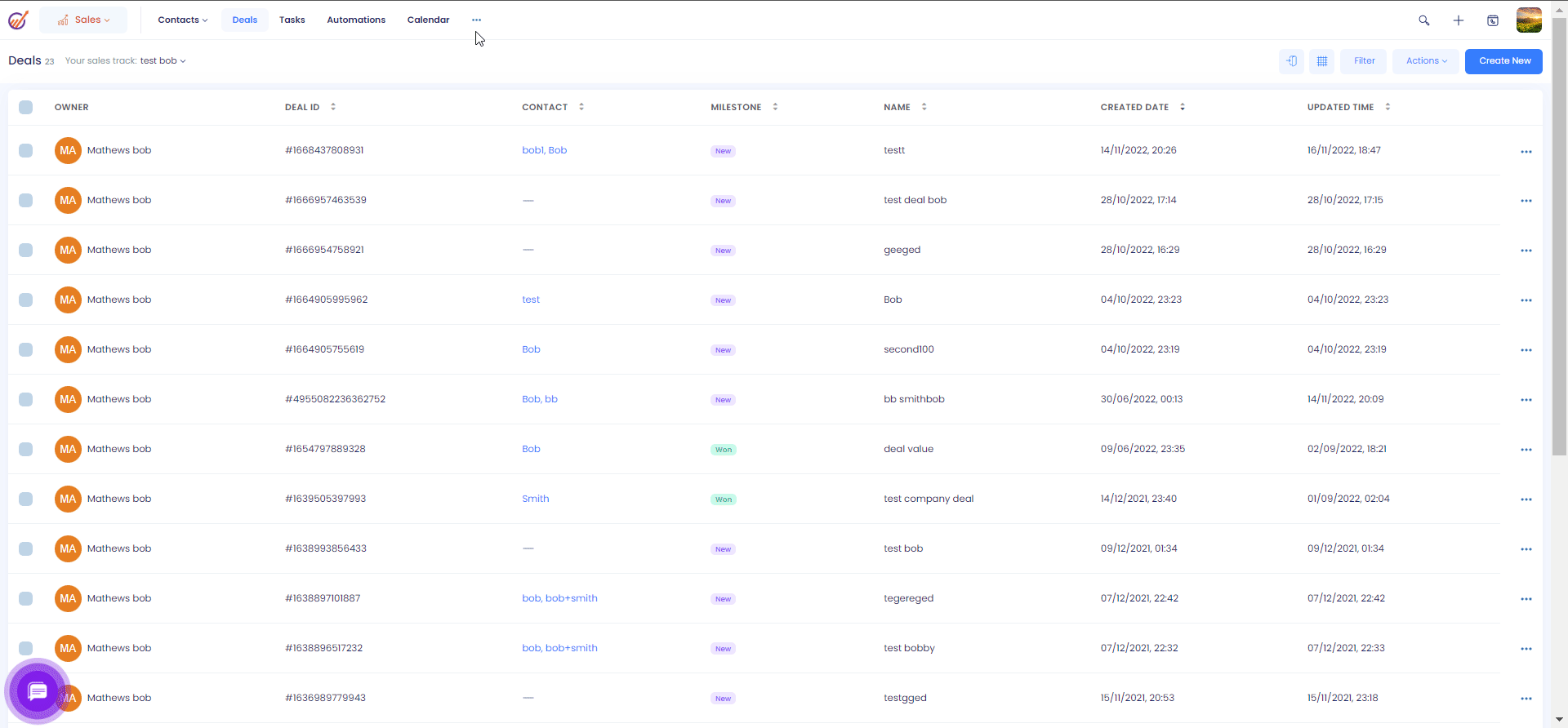
Task: Open the Automations tab
Action: point(356,20)
